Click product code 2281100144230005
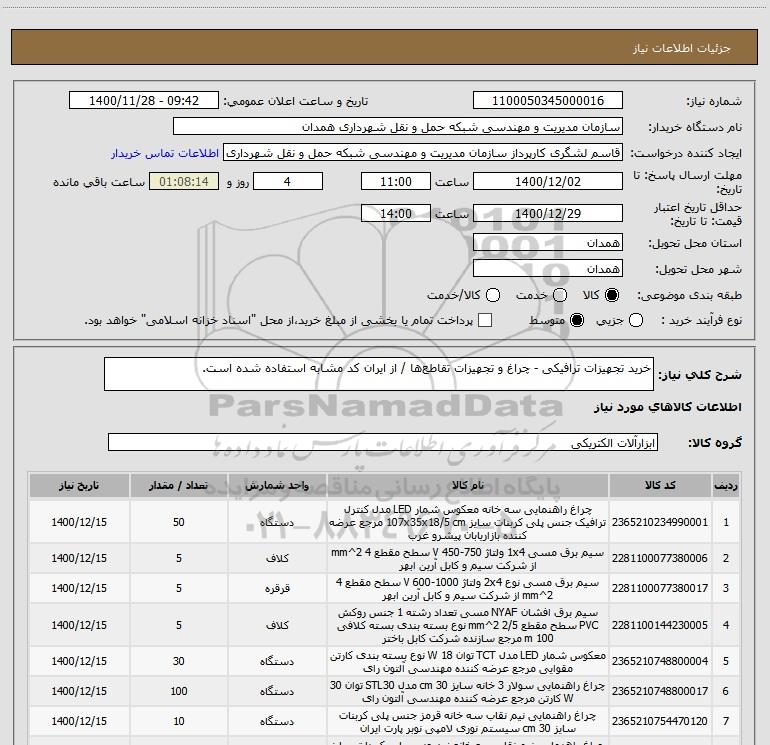Screen dimensions: 770x745 pyautogui.click(x=660, y=625)
